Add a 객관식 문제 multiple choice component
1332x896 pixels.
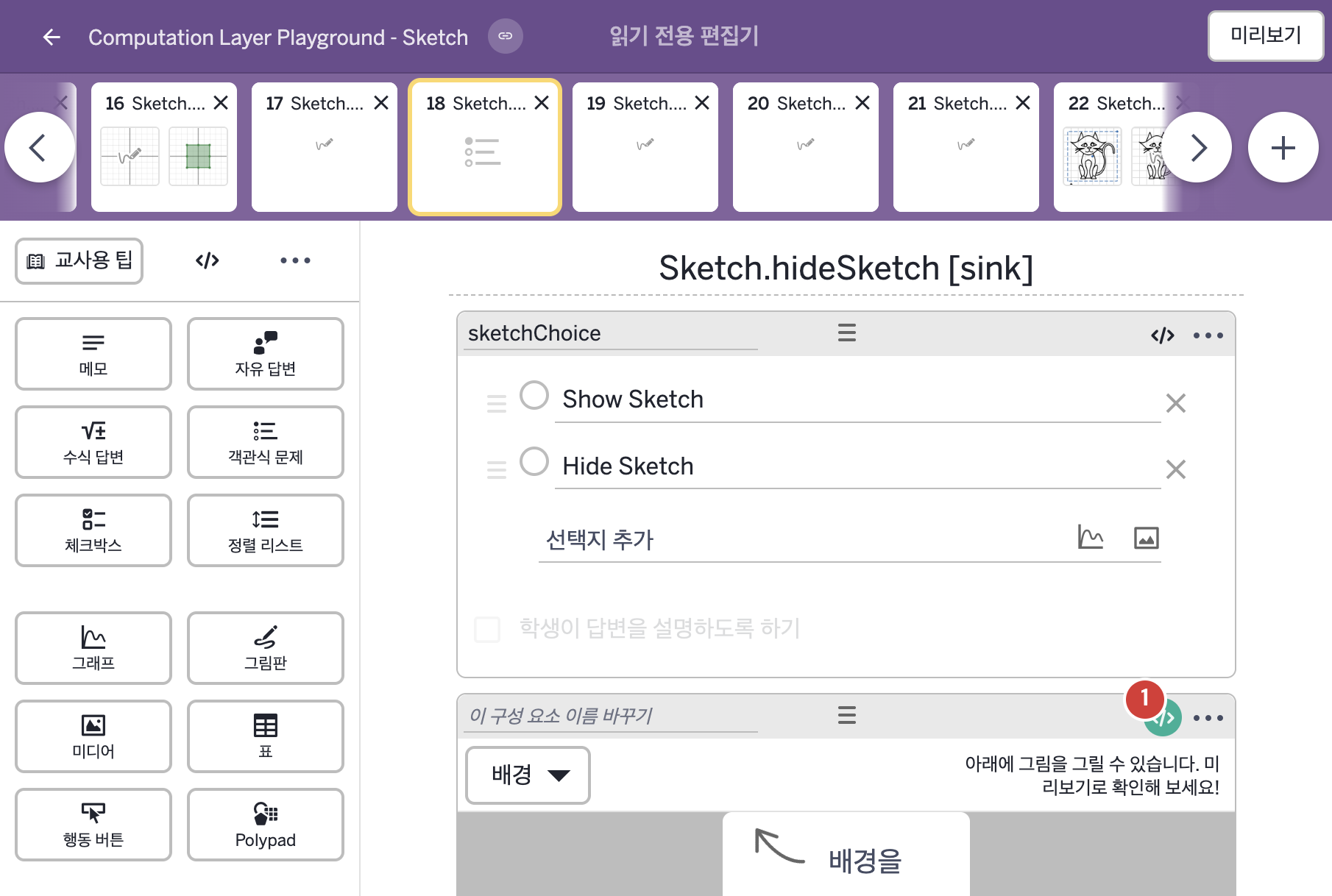[x=266, y=442]
